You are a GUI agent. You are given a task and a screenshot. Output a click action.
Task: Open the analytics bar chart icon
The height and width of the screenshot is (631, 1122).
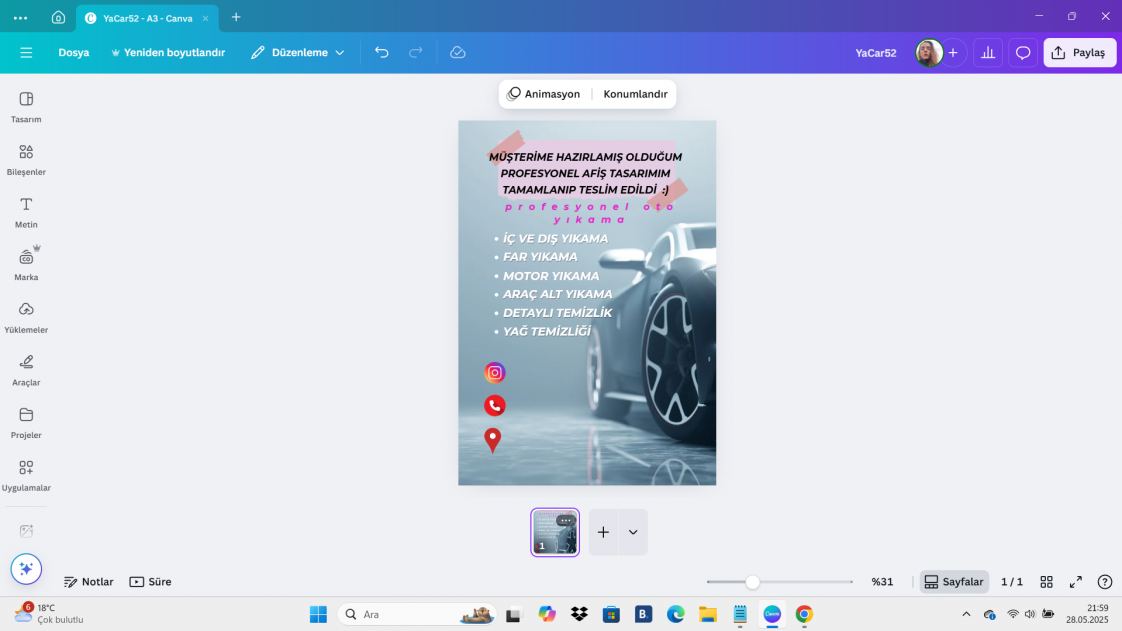point(988,53)
